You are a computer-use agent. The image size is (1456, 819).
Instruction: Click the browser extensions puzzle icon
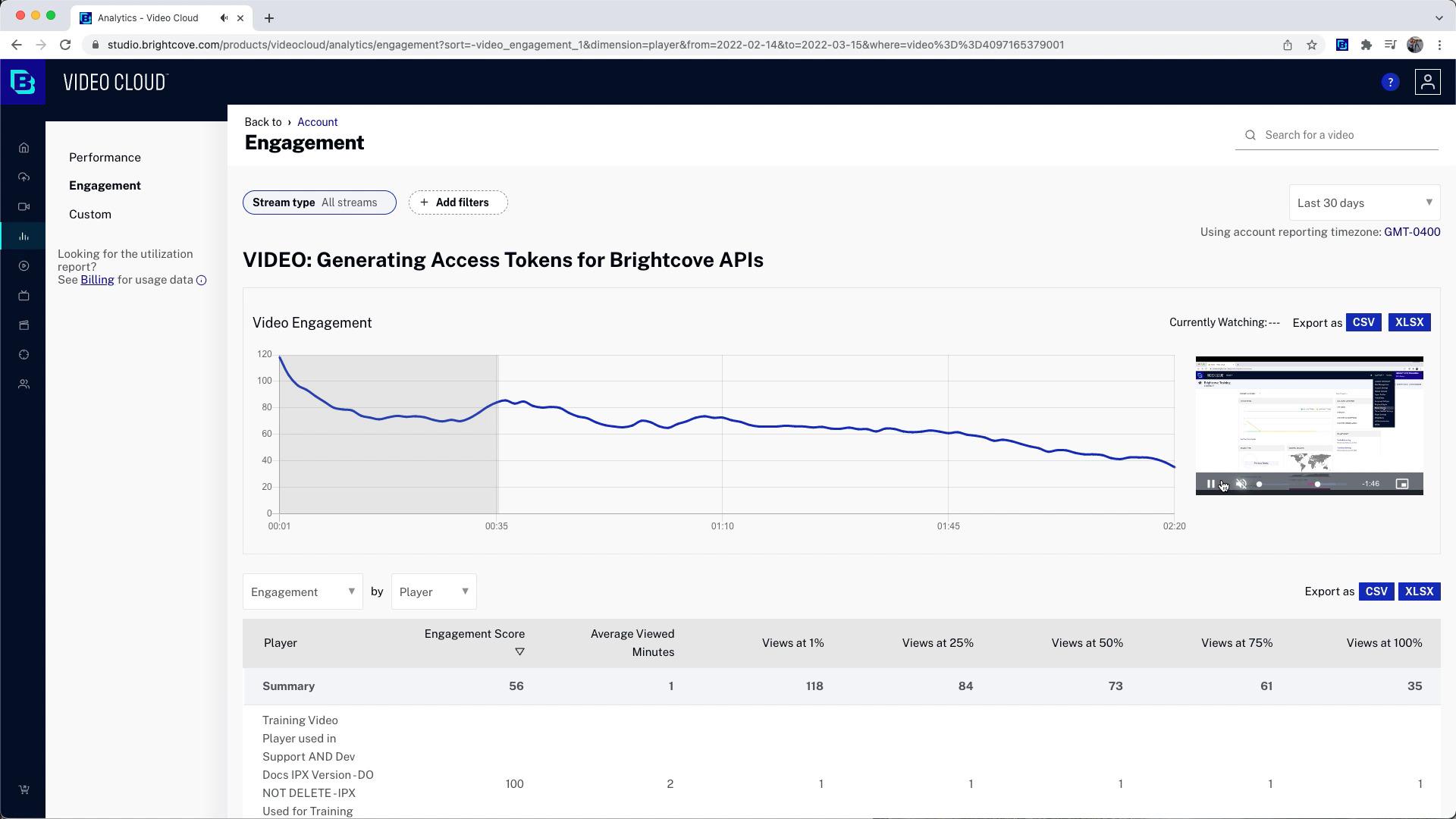1366,45
